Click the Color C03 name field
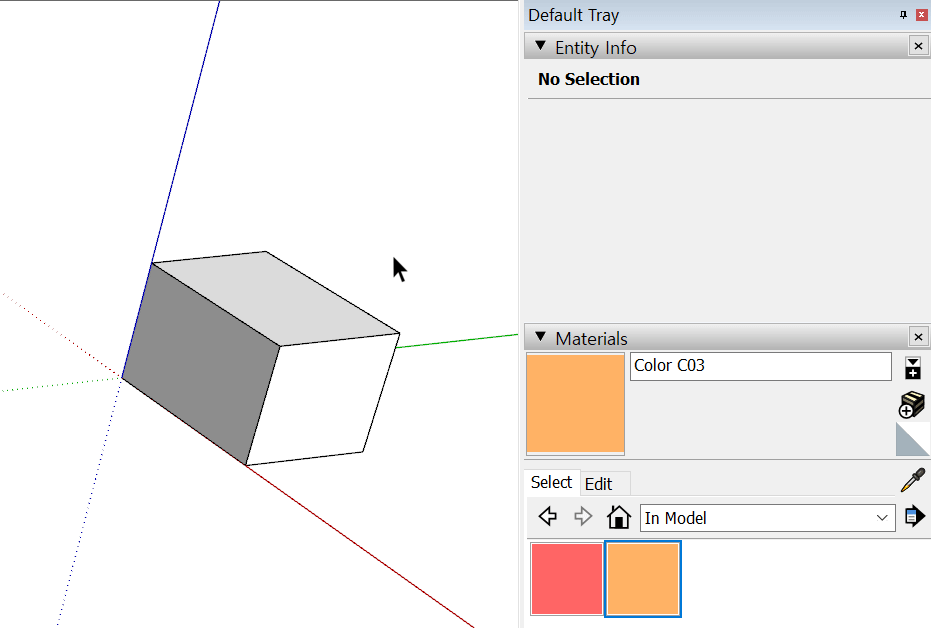 click(761, 366)
